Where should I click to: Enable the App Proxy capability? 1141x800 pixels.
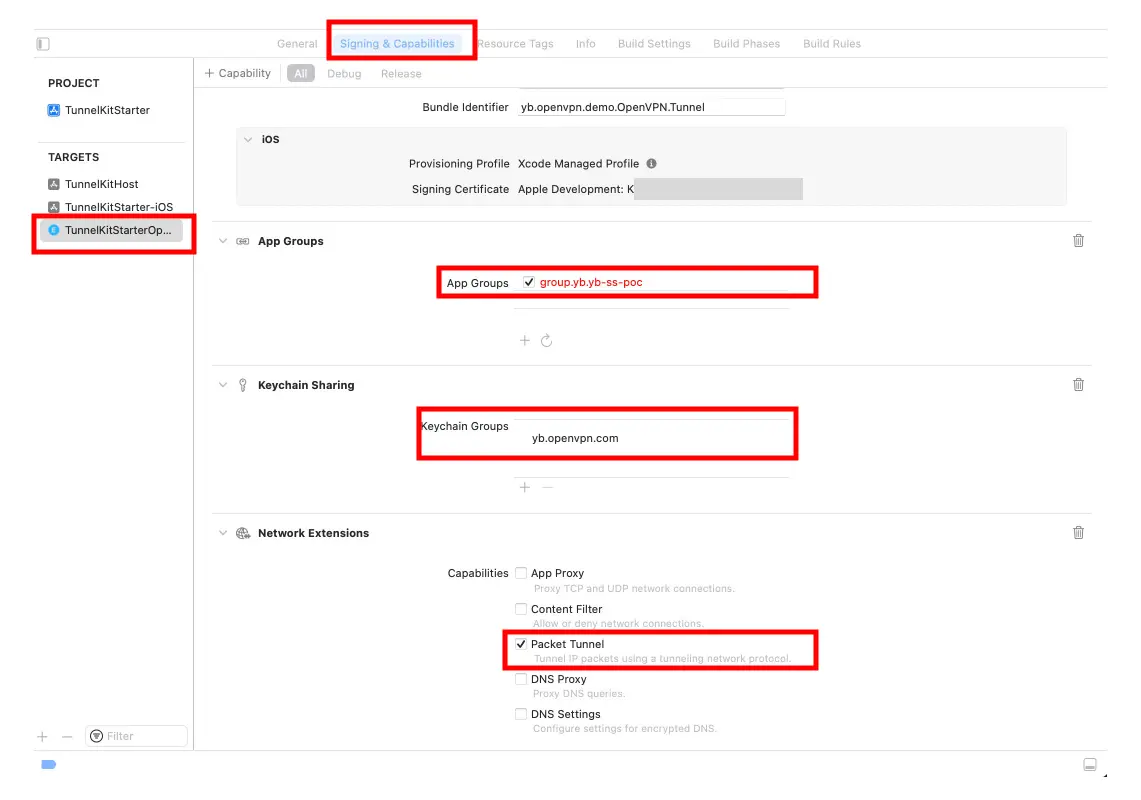click(x=521, y=574)
